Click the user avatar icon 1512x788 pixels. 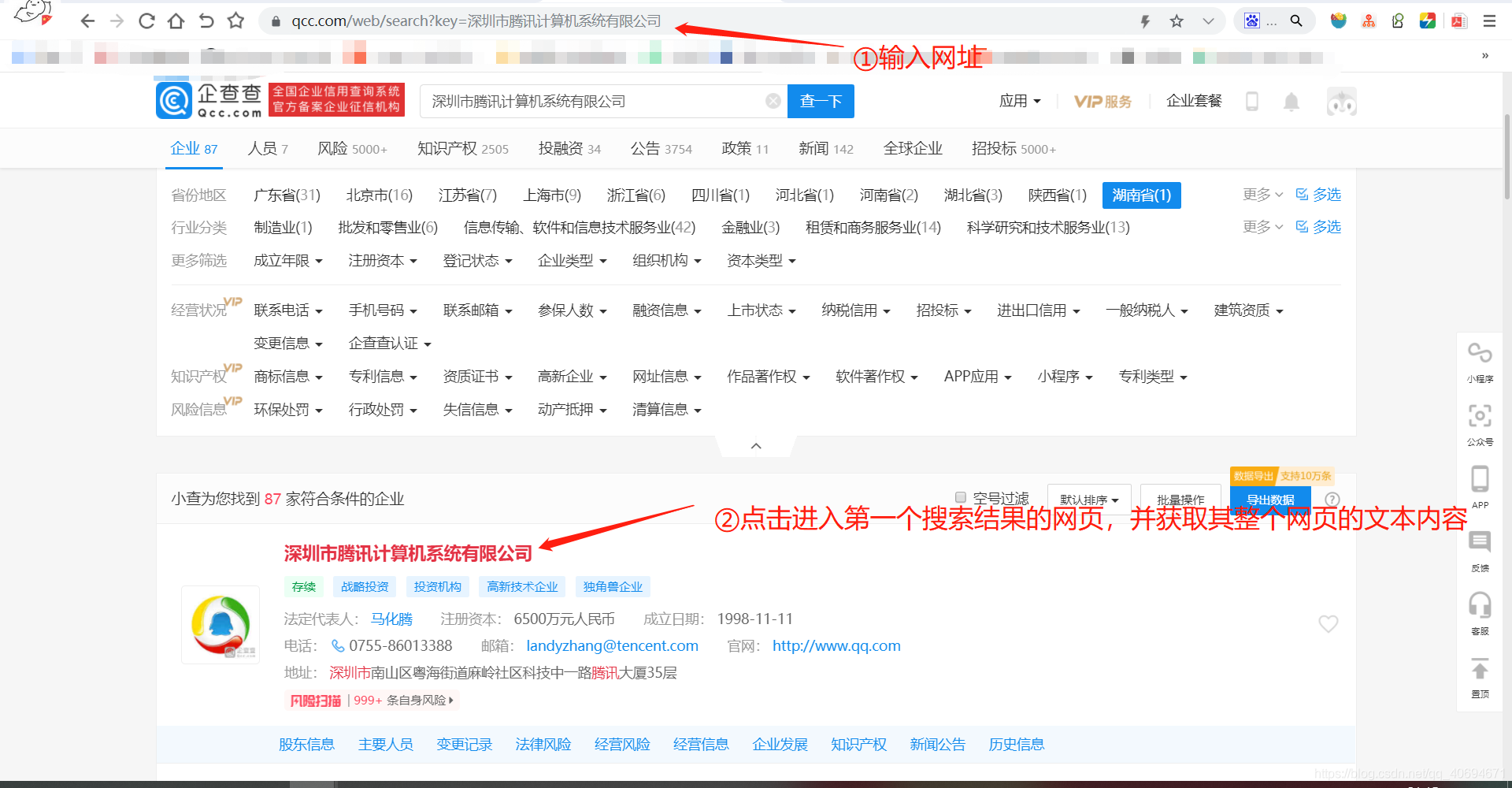[x=1342, y=102]
